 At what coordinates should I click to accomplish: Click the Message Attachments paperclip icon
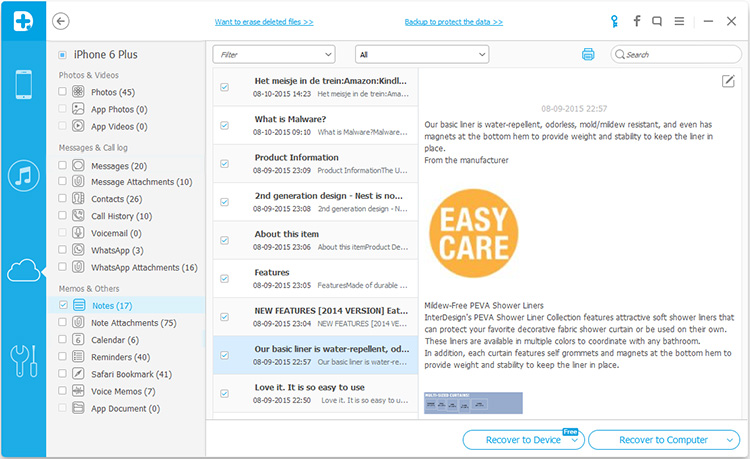(78, 181)
